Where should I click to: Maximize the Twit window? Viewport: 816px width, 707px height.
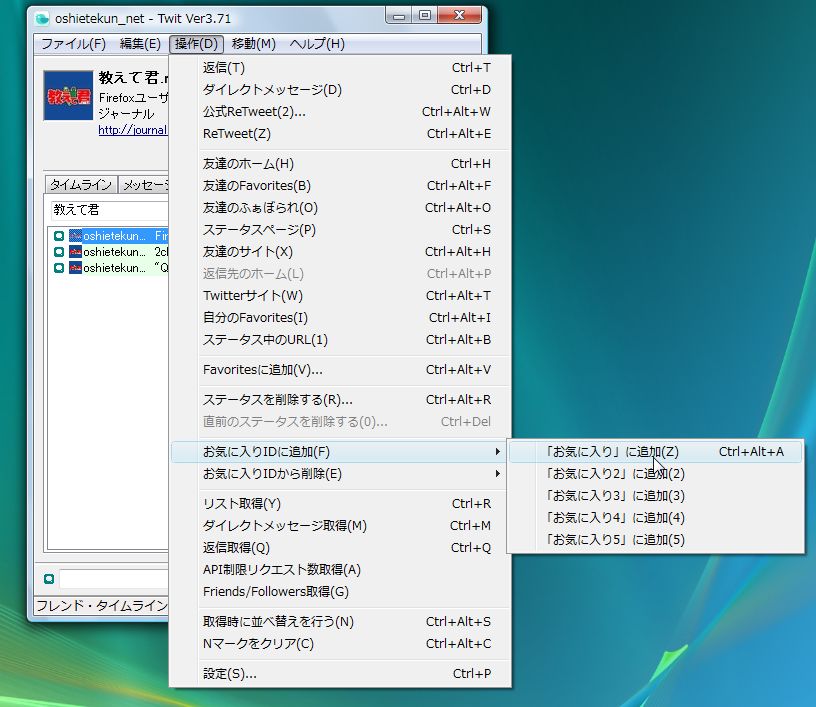point(425,16)
